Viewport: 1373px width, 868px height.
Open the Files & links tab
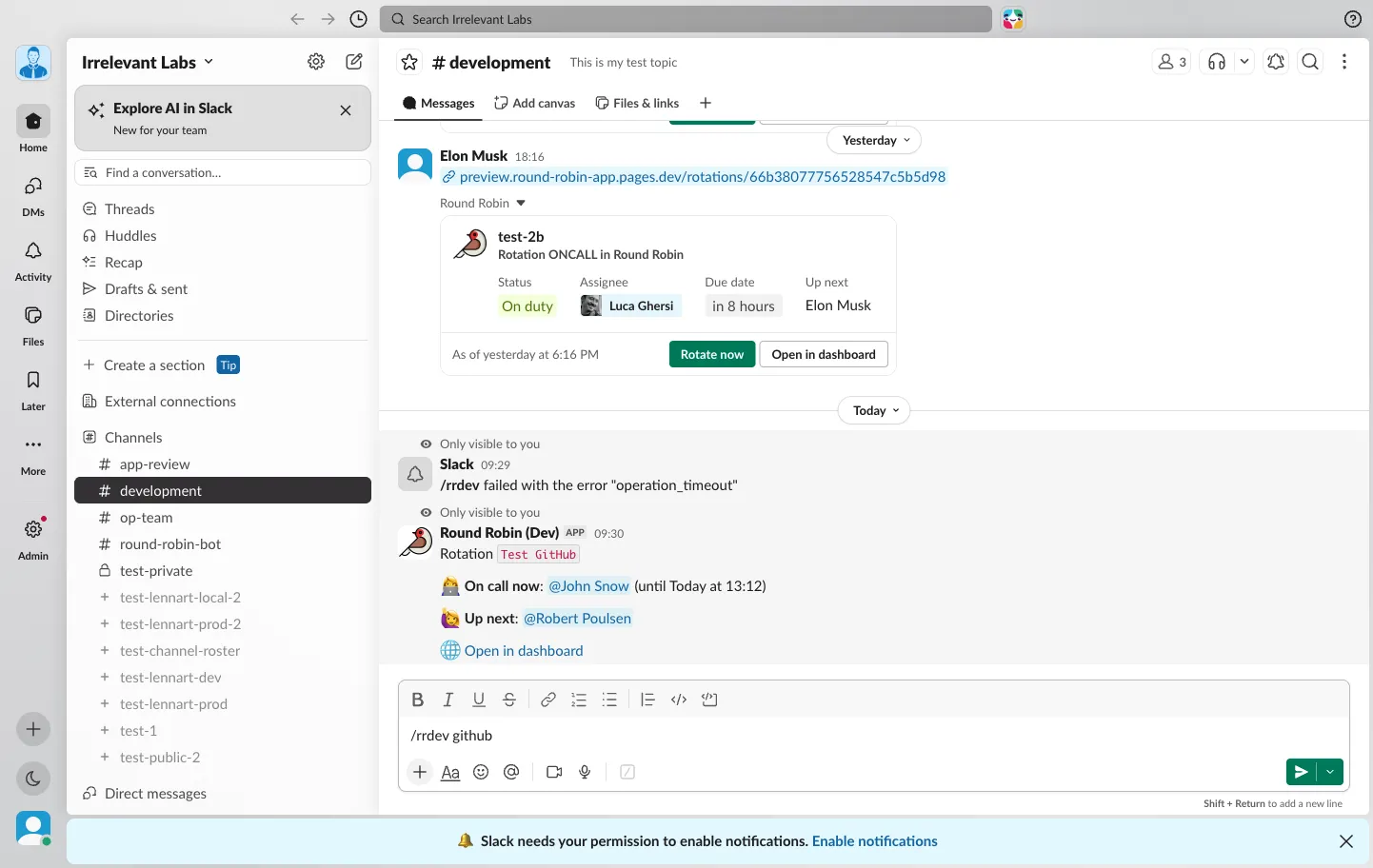point(637,103)
